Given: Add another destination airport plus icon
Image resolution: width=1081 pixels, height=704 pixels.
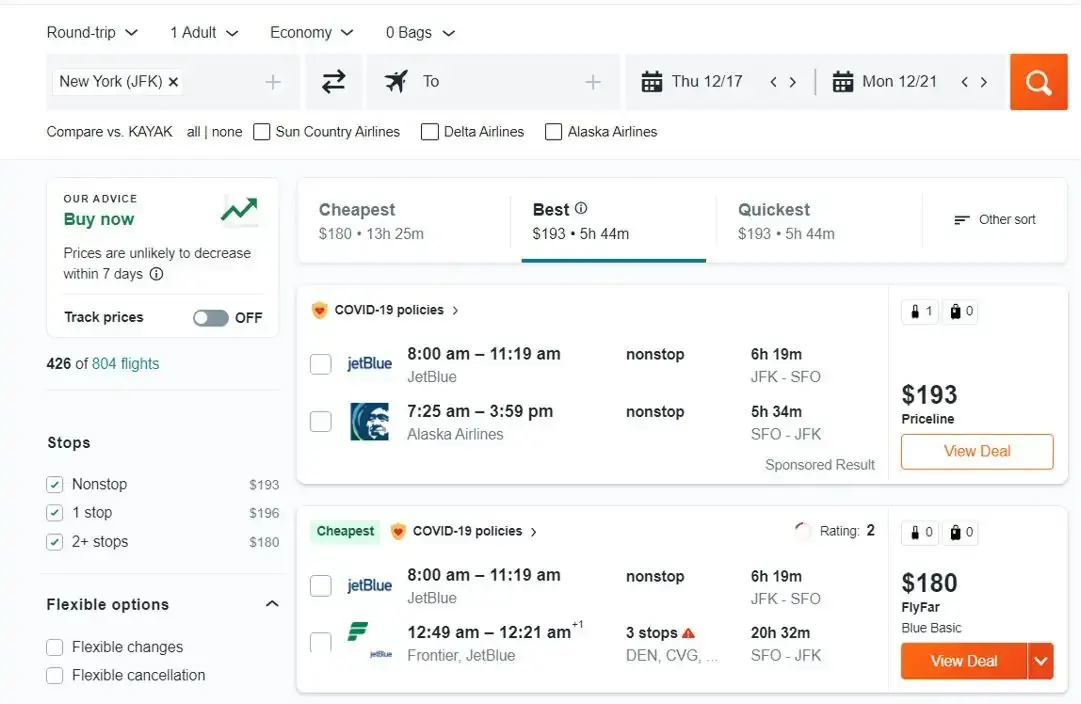Looking at the screenshot, I should pyautogui.click(x=593, y=82).
